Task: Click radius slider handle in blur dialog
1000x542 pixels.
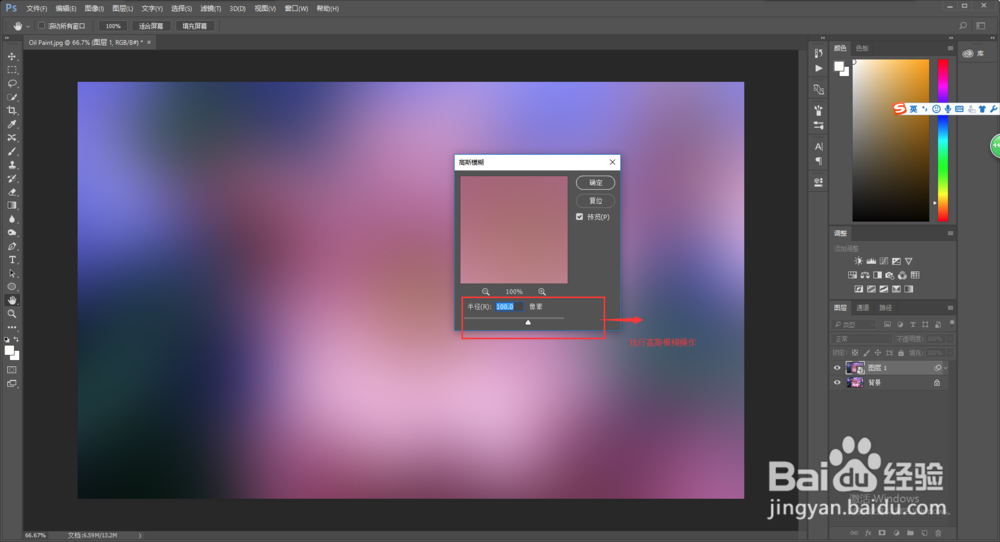Action: click(527, 323)
